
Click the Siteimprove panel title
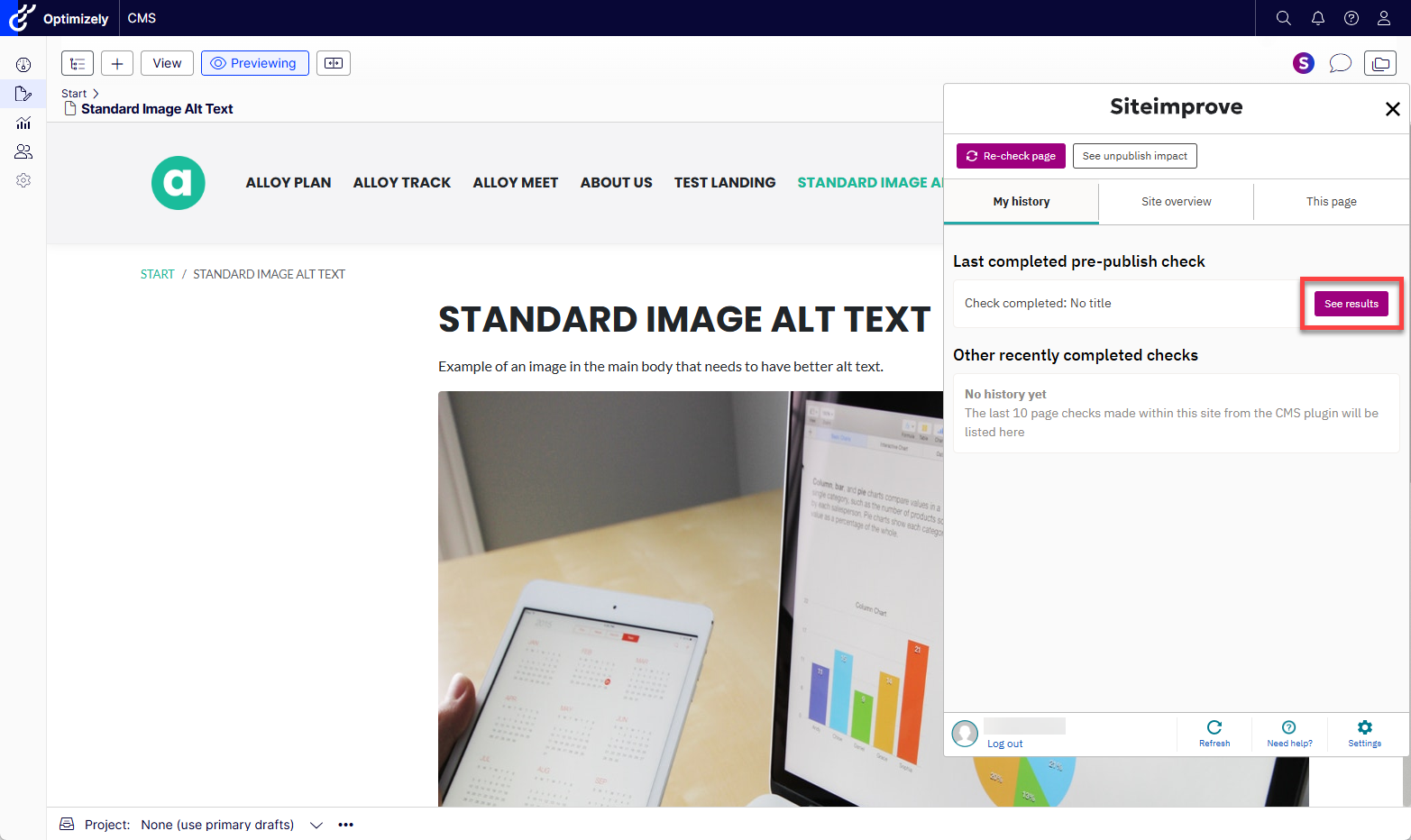pyautogui.click(x=1177, y=106)
